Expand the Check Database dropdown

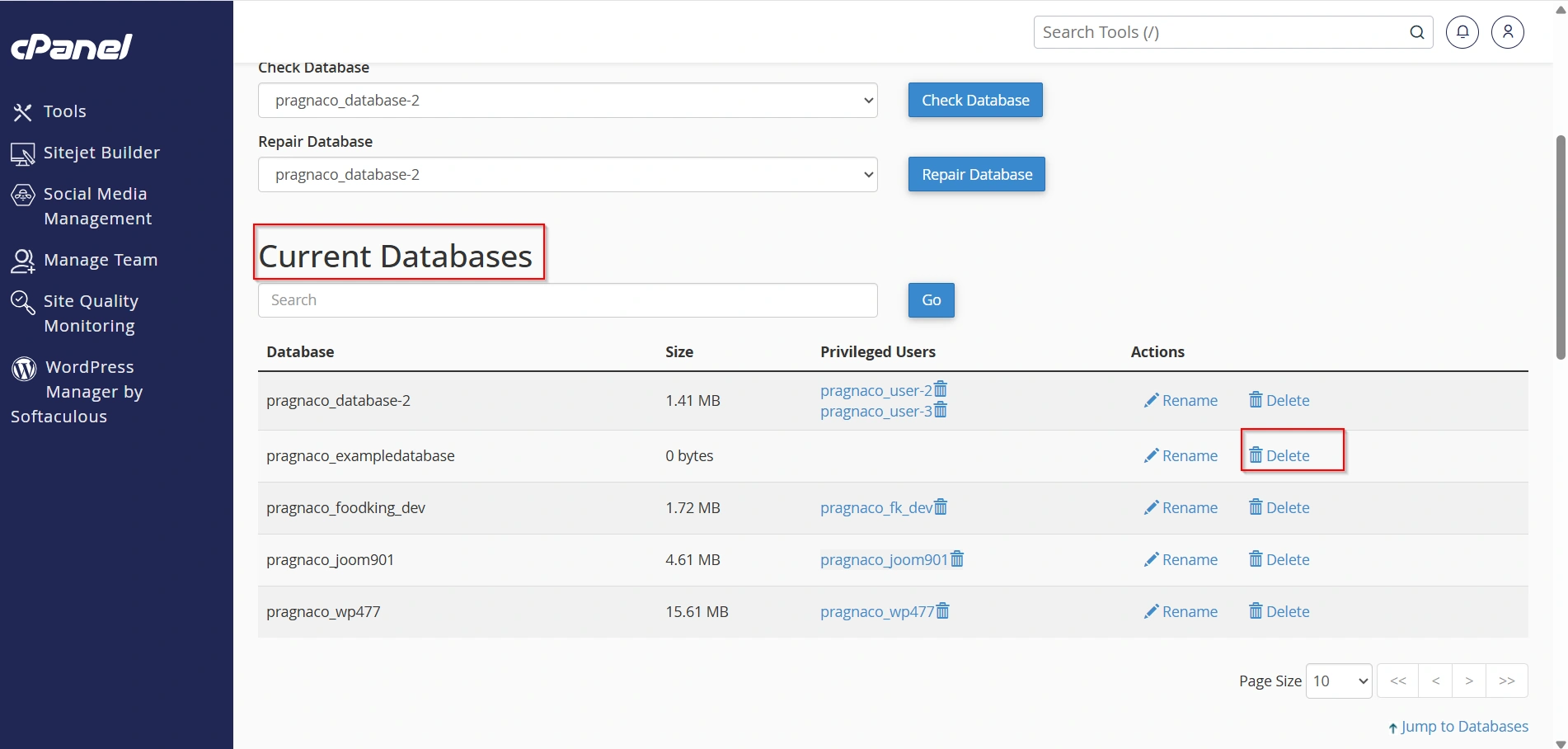pyautogui.click(x=568, y=100)
